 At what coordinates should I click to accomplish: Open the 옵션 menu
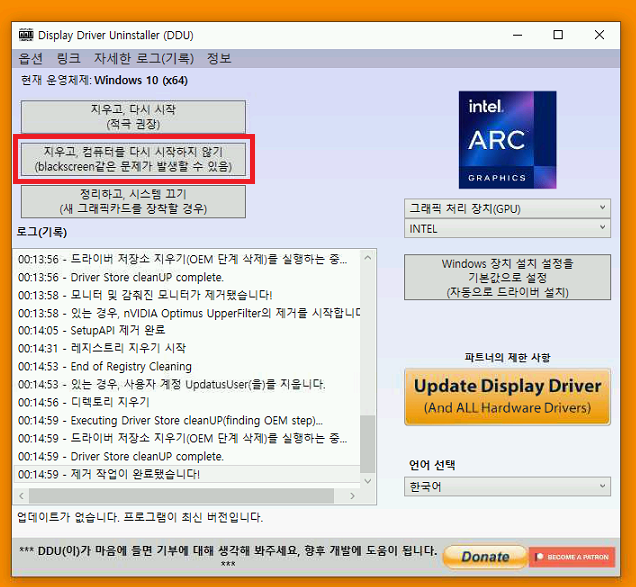coord(30,58)
